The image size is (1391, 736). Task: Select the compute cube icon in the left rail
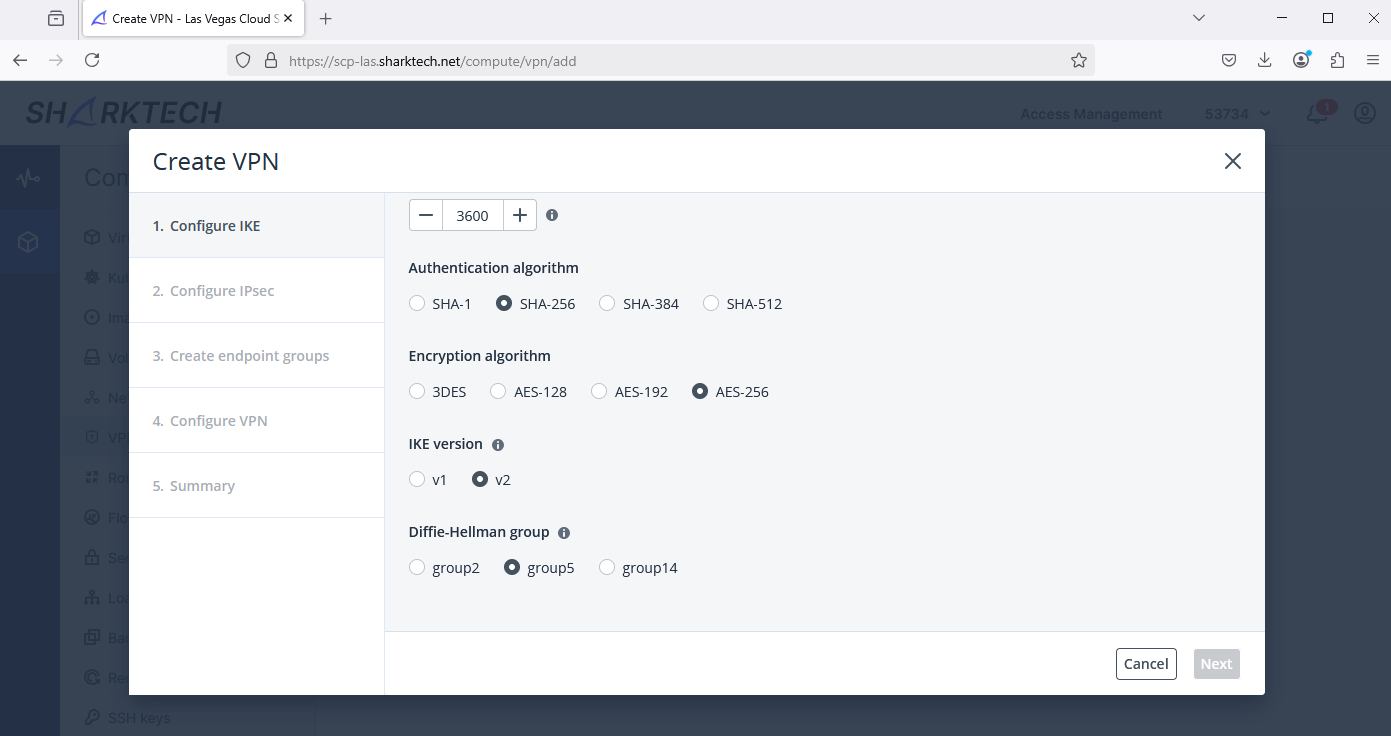[x=30, y=242]
